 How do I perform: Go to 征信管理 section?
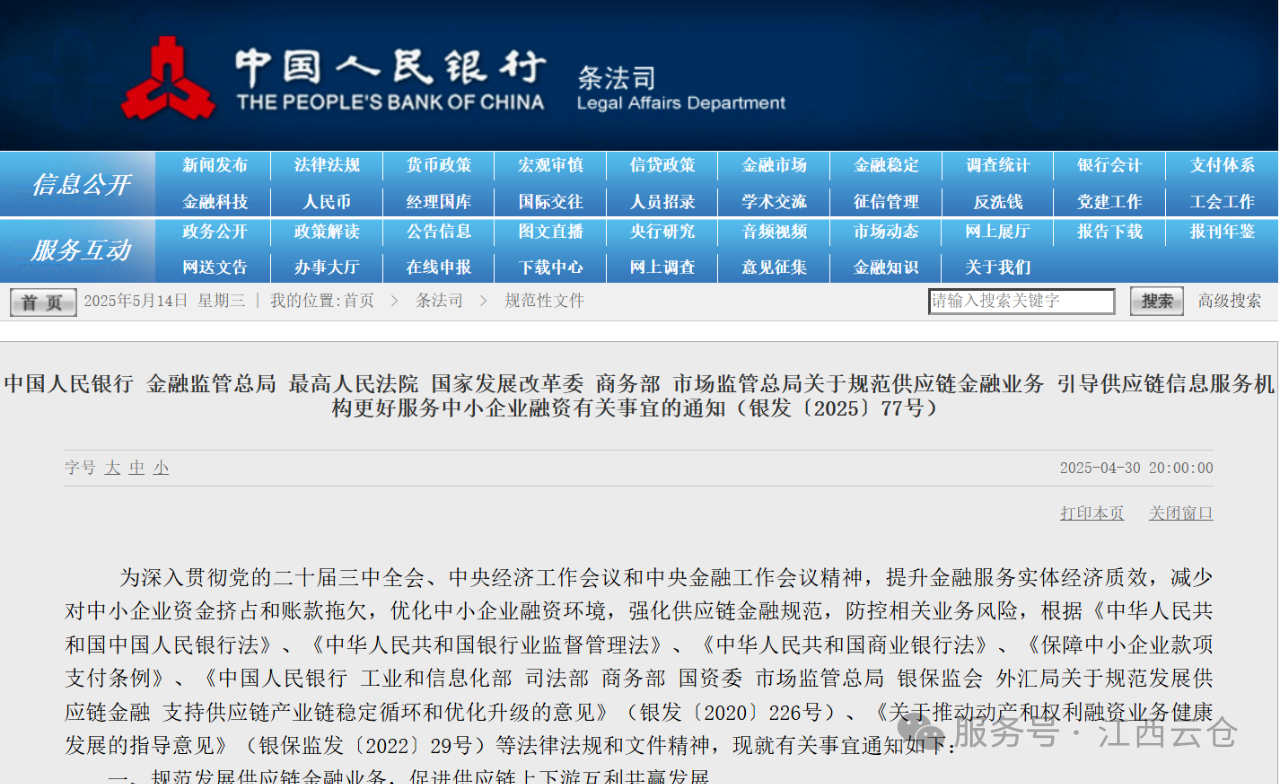(886, 201)
